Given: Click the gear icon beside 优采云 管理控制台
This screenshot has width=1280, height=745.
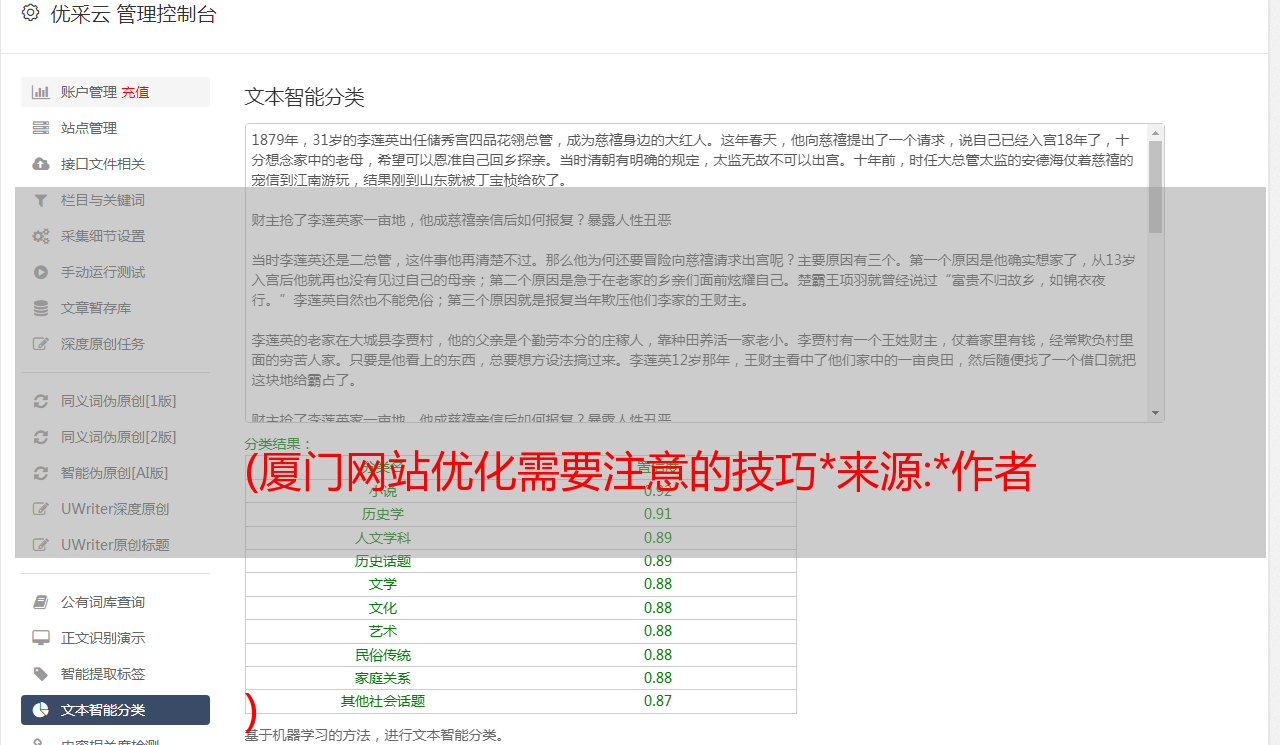Looking at the screenshot, I should pyautogui.click(x=30, y=13).
